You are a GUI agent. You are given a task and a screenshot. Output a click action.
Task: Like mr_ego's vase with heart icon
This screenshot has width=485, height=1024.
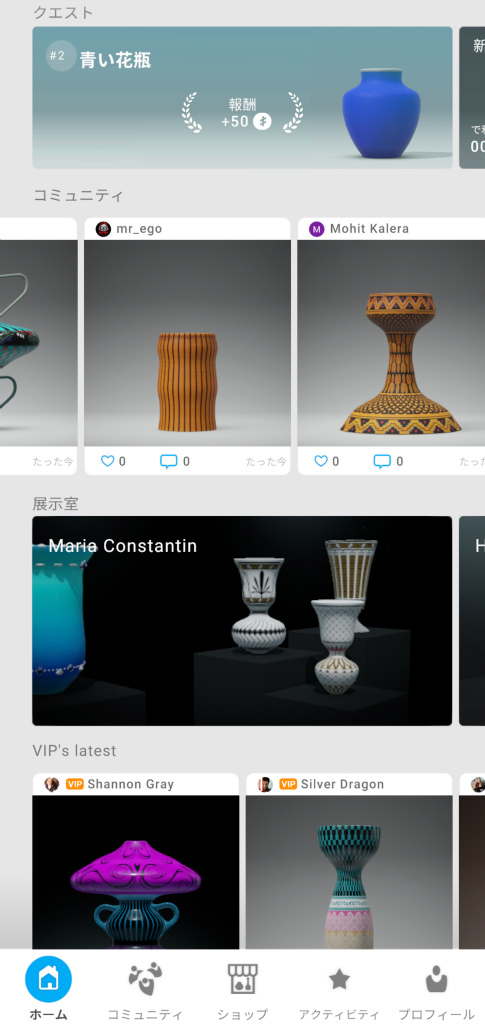click(x=108, y=461)
